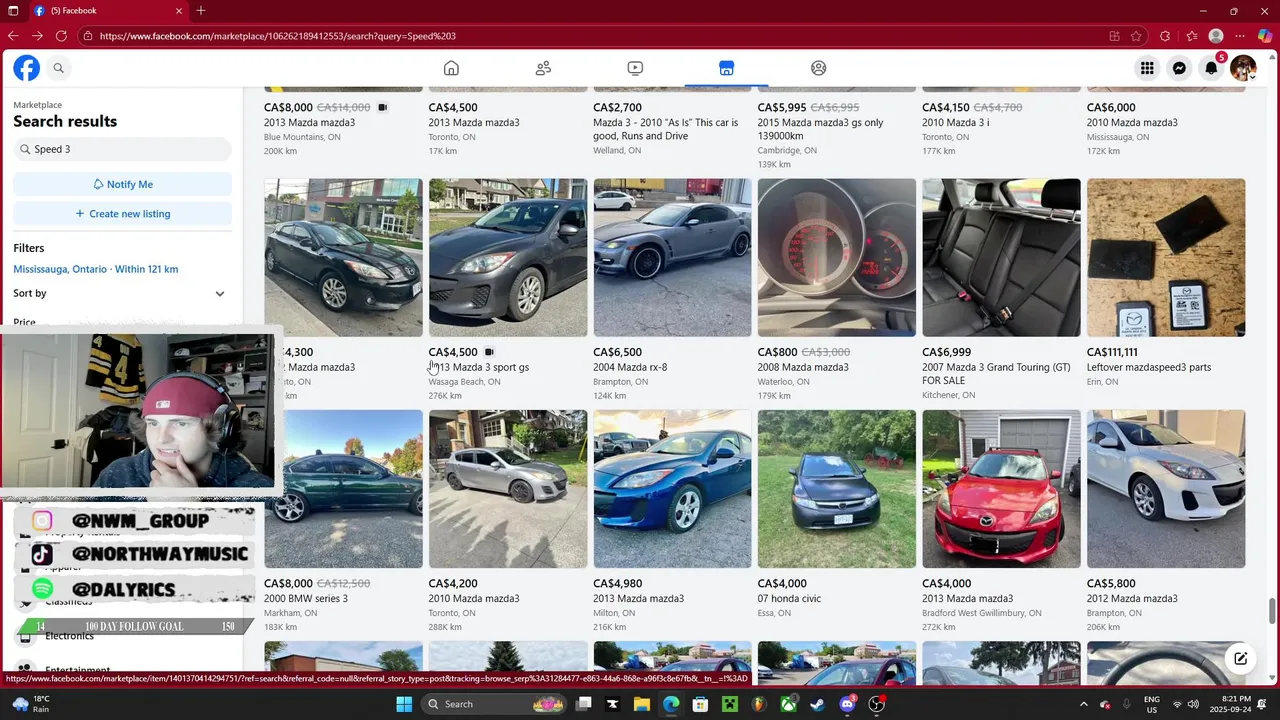The image size is (1280, 720).
Task: Open the green 2000 BMW series 3 photo
Action: 343,489
